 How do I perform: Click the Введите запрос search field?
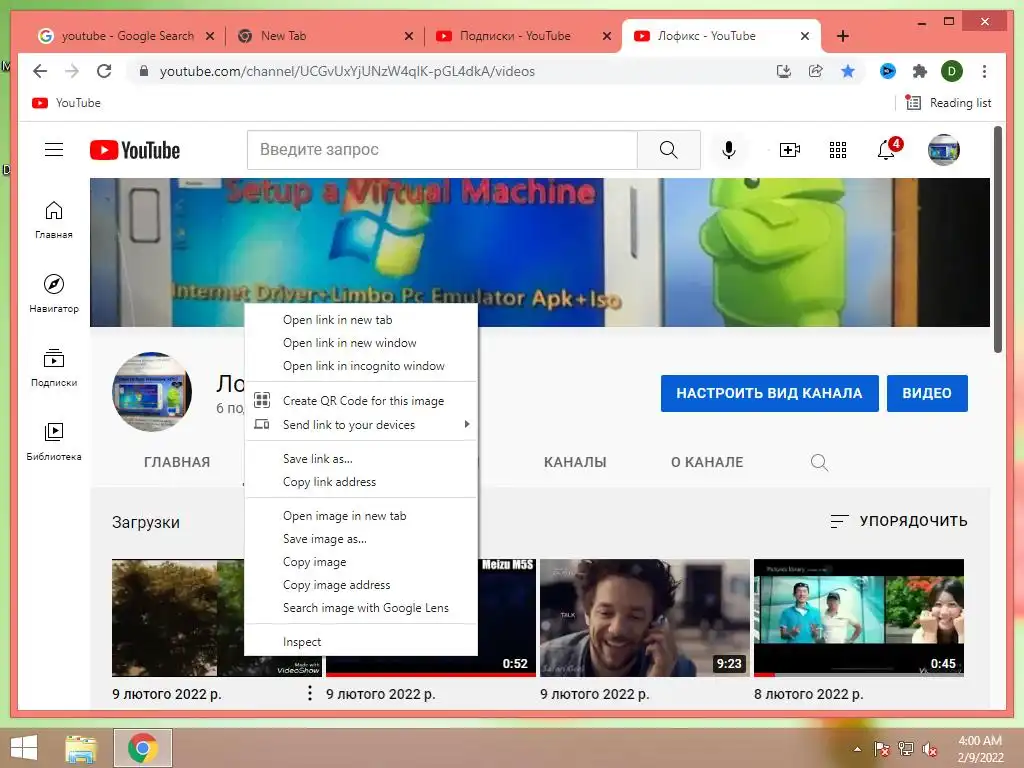442,150
